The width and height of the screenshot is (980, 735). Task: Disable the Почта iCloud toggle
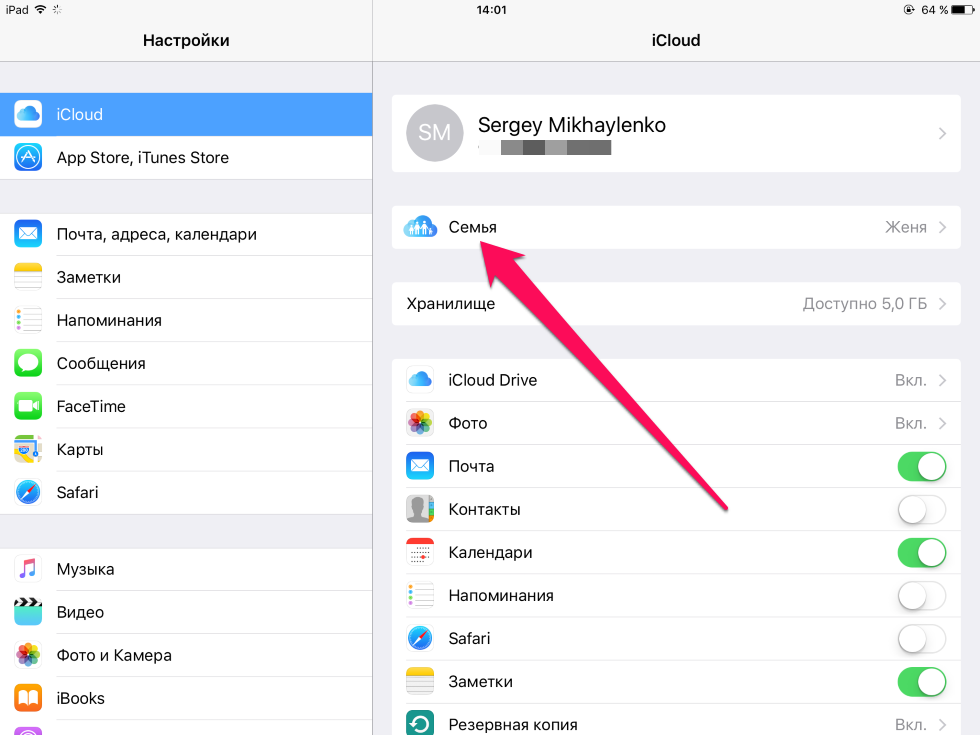(x=921, y=466)
